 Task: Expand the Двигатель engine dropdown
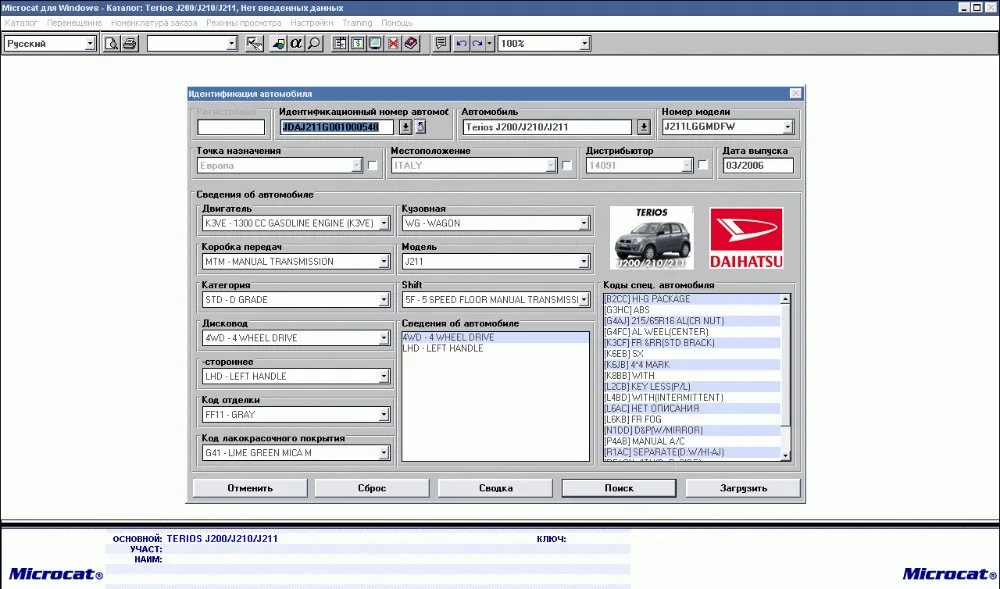pos(383,223)
